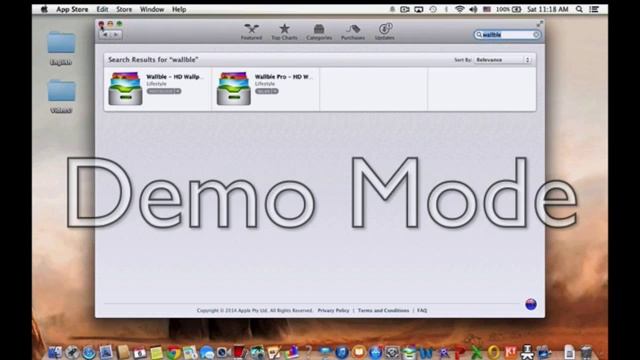Open Launchpad from the dock
This screenshot has height=360, width=640.
(x=72, y=352)
